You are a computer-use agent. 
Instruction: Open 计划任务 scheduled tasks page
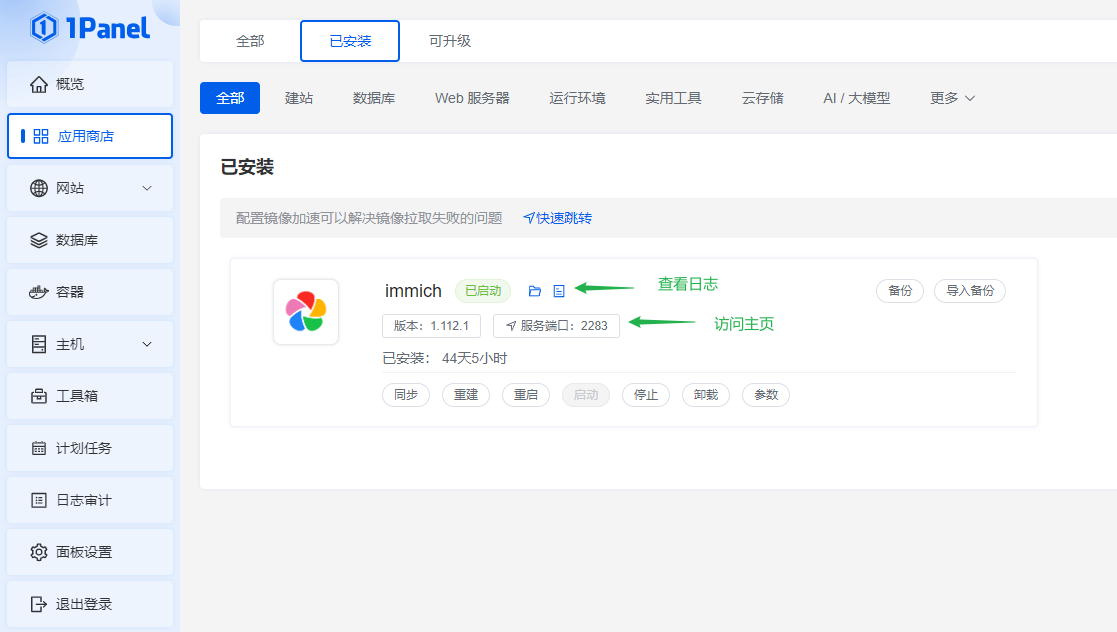[x=90, y=448]
